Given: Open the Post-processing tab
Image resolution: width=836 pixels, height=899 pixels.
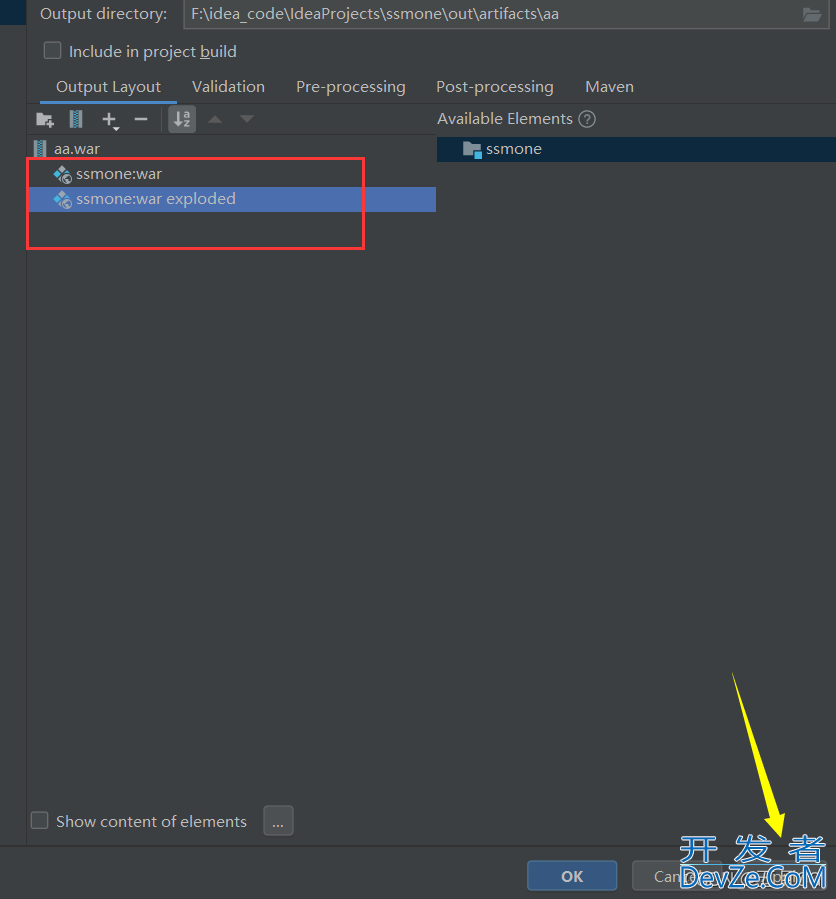Looking at the screenshot, I should pos(495,87).
